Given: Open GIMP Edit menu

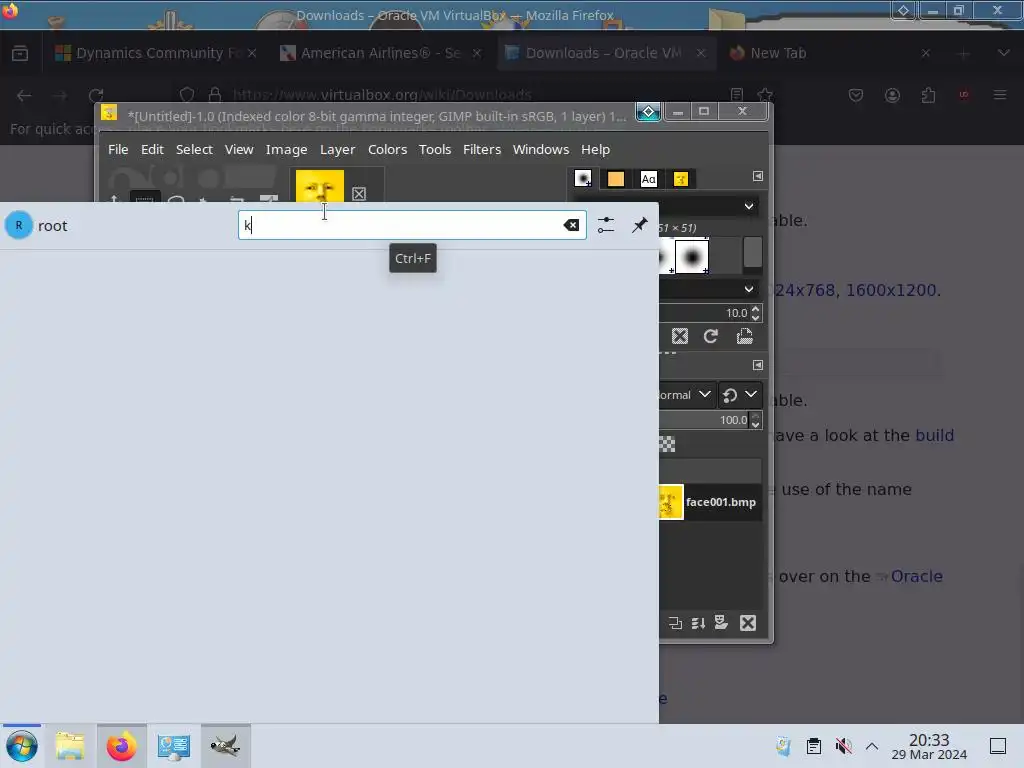Looking at the screenshot, I should click(152, 150).
